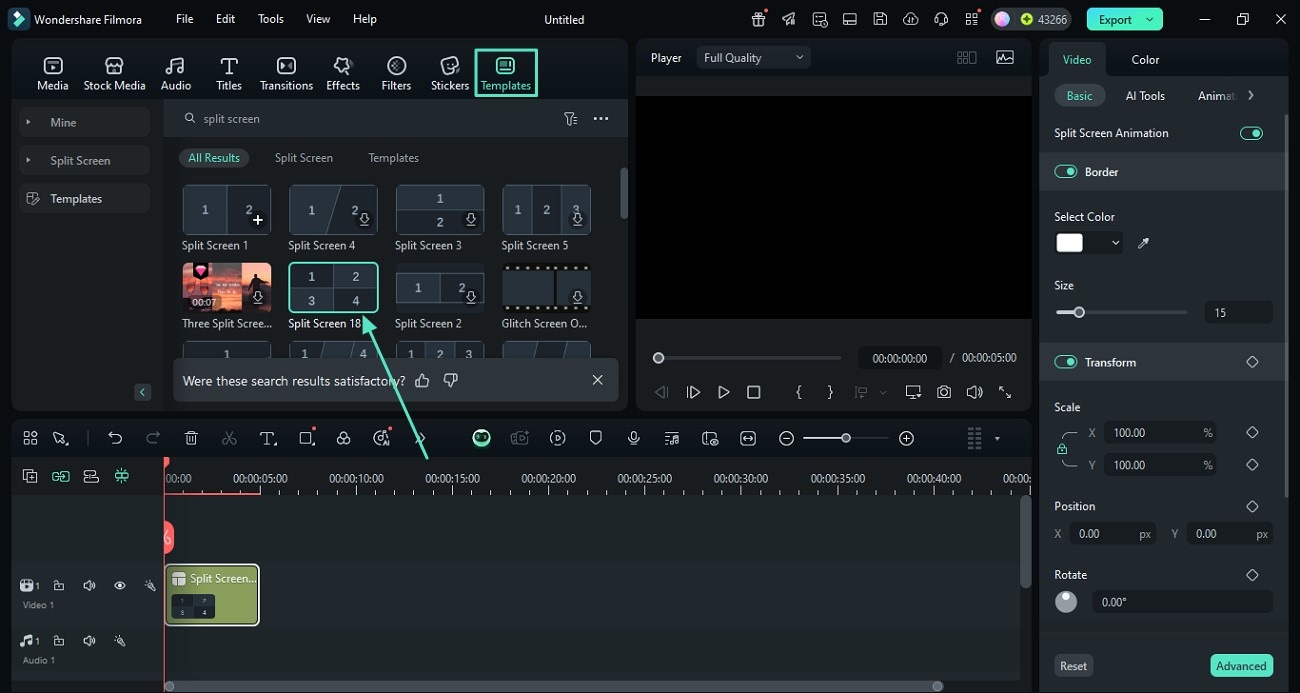Turn off the Border toggle

1066,172
